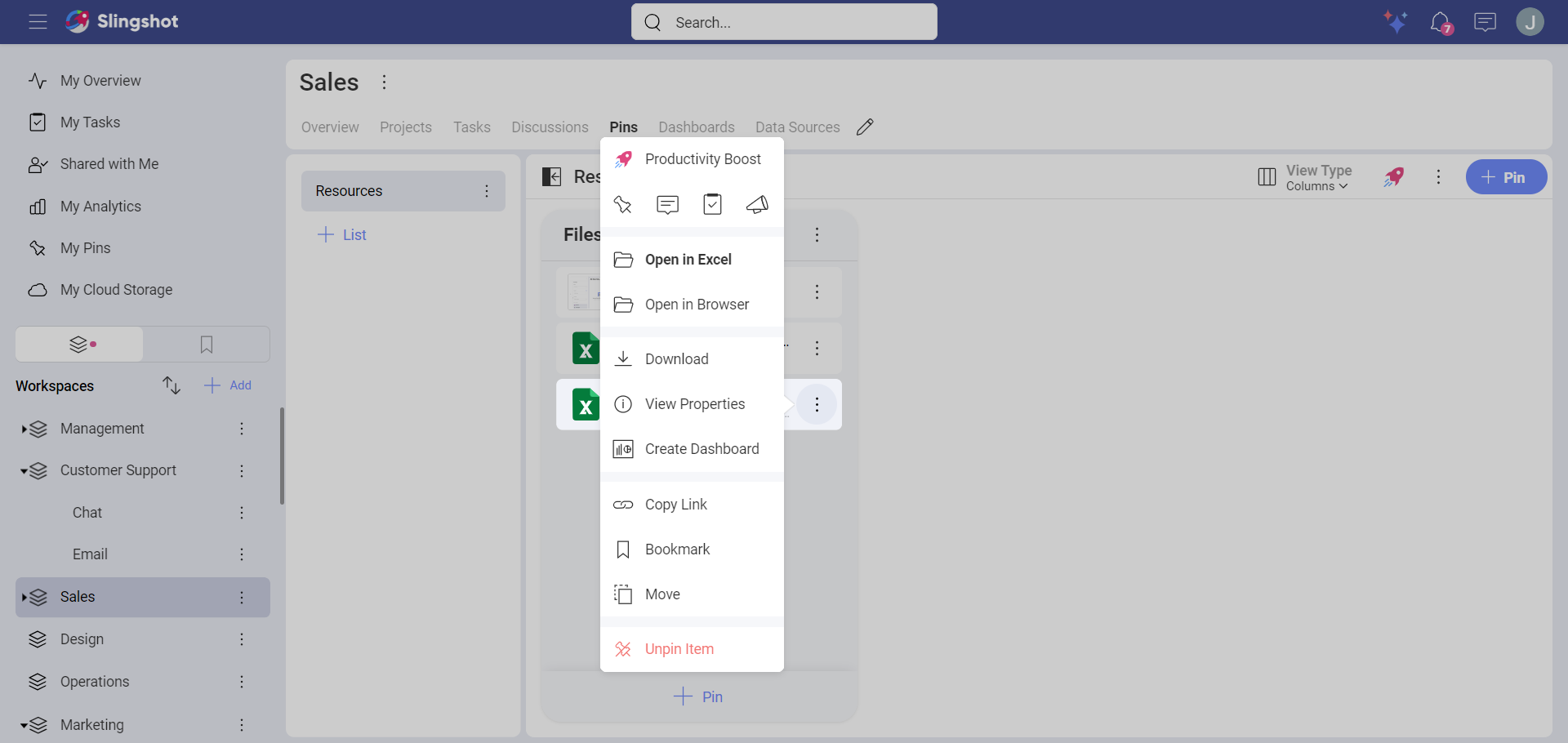The image size is (1568, 743).
Task: Collapse the Customer Support workspace
Action: point(24,470)
